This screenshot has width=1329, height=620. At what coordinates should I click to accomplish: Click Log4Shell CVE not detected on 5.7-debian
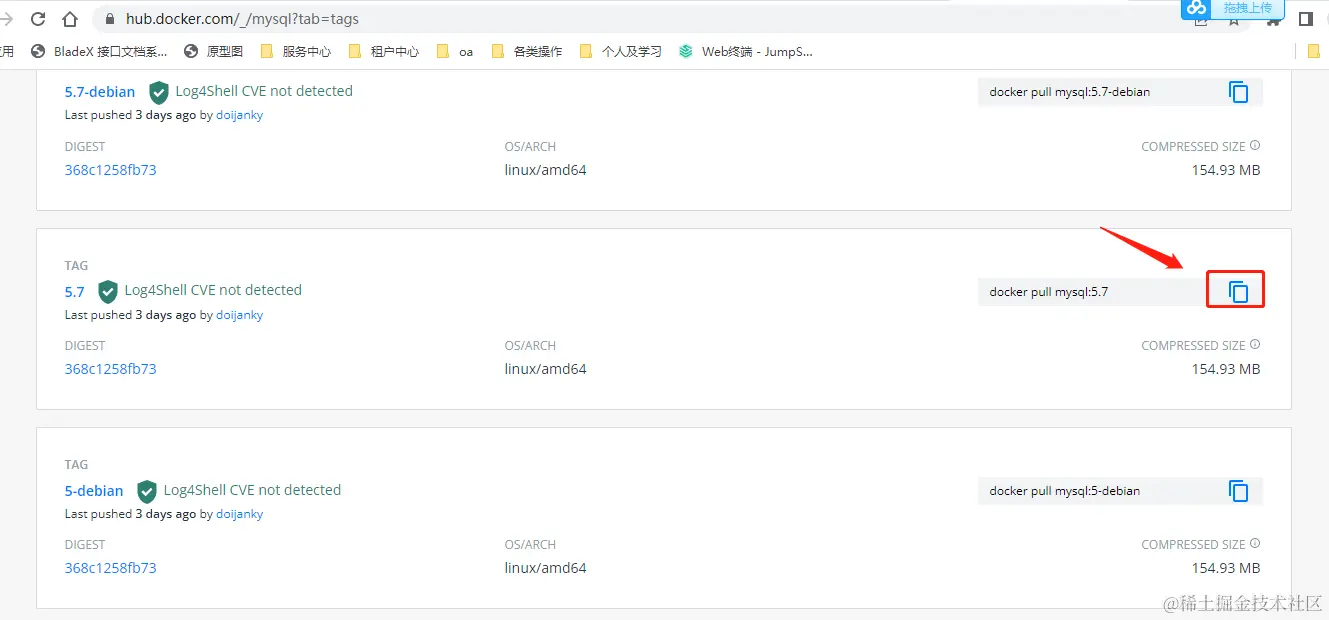264,91
